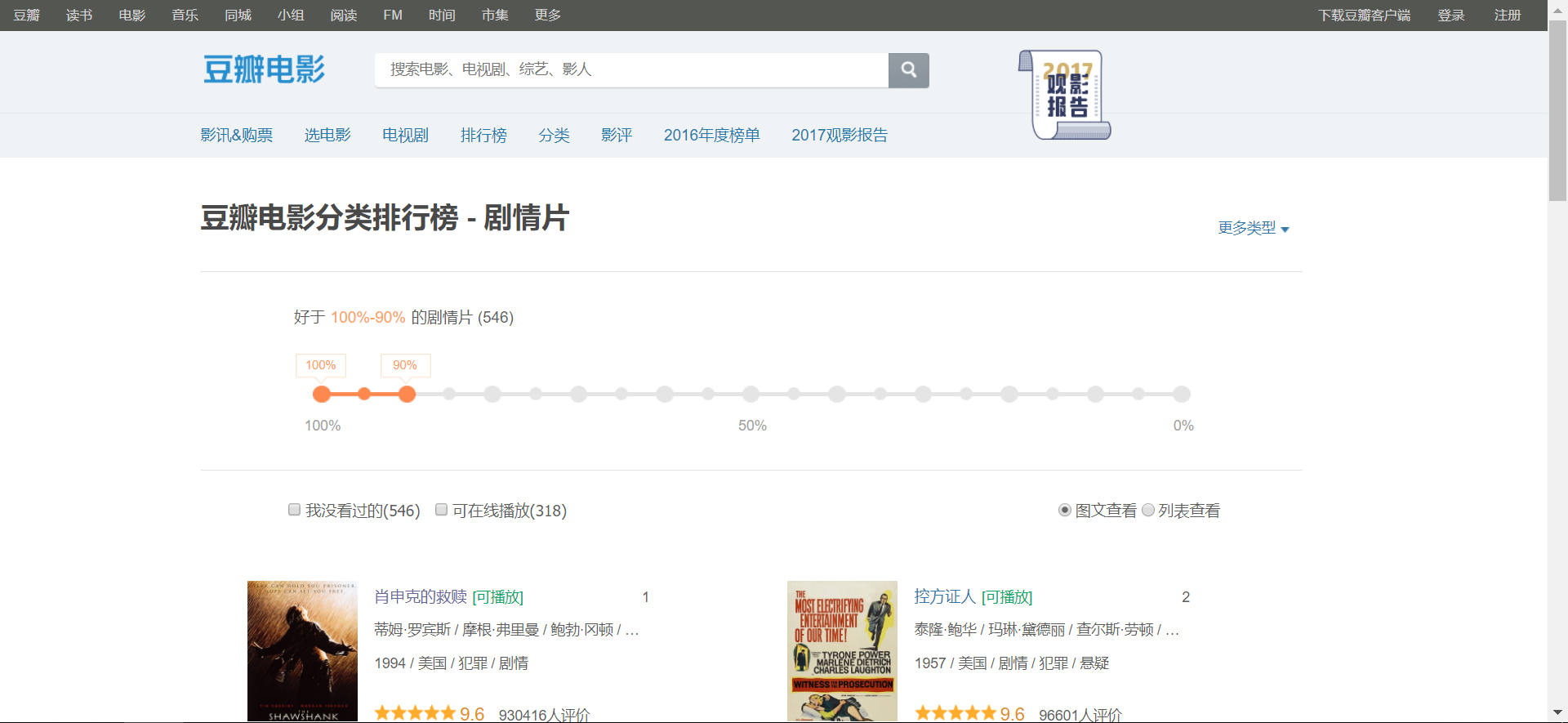
Task: Click the slider dot at 0%
Action: pyautogui.click(x=1182, y=395)
